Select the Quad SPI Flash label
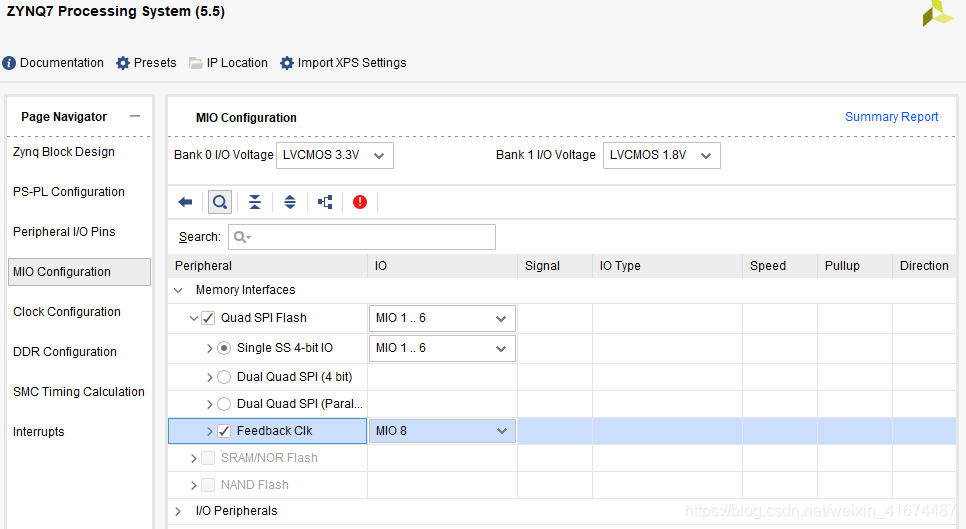 (x=264, y=318)
